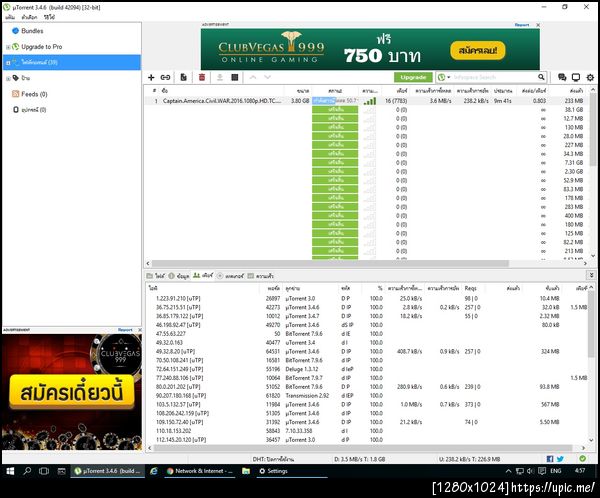Viewport: 600px width, 498px height.
Task: Open Edge browser from the taskbar
Action: point(154,471)
